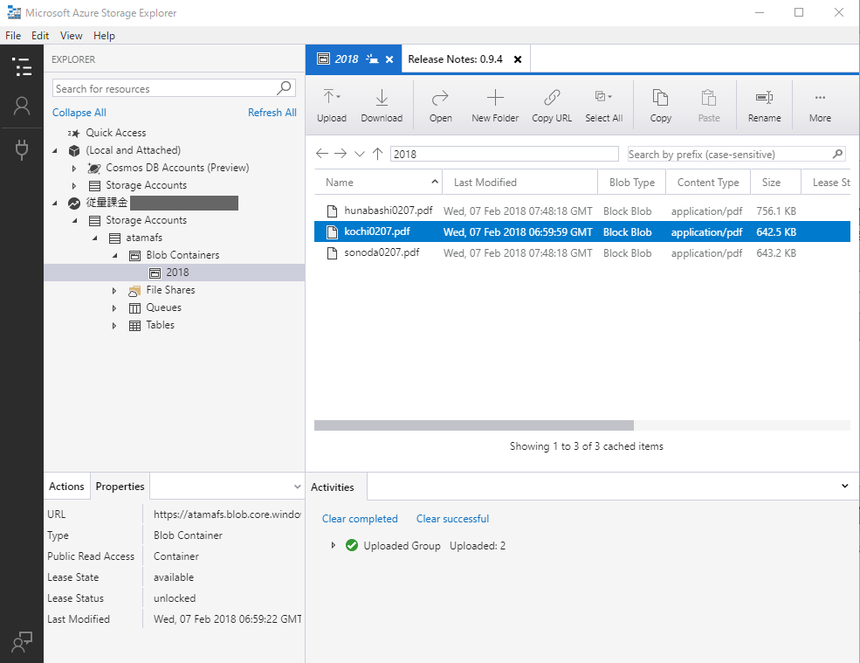Click Refresh All link
Screen dimensions: 860x663
272,112
